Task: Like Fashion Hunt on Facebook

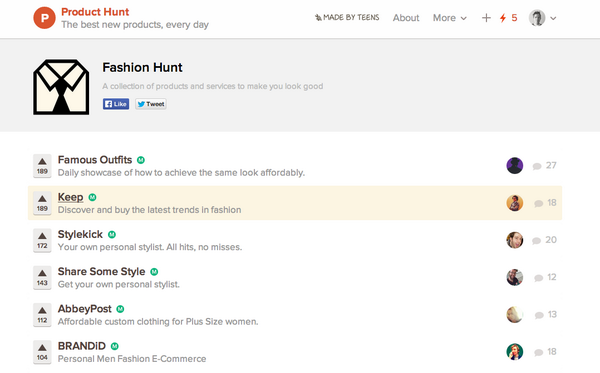Action: [x=116, y=104]
